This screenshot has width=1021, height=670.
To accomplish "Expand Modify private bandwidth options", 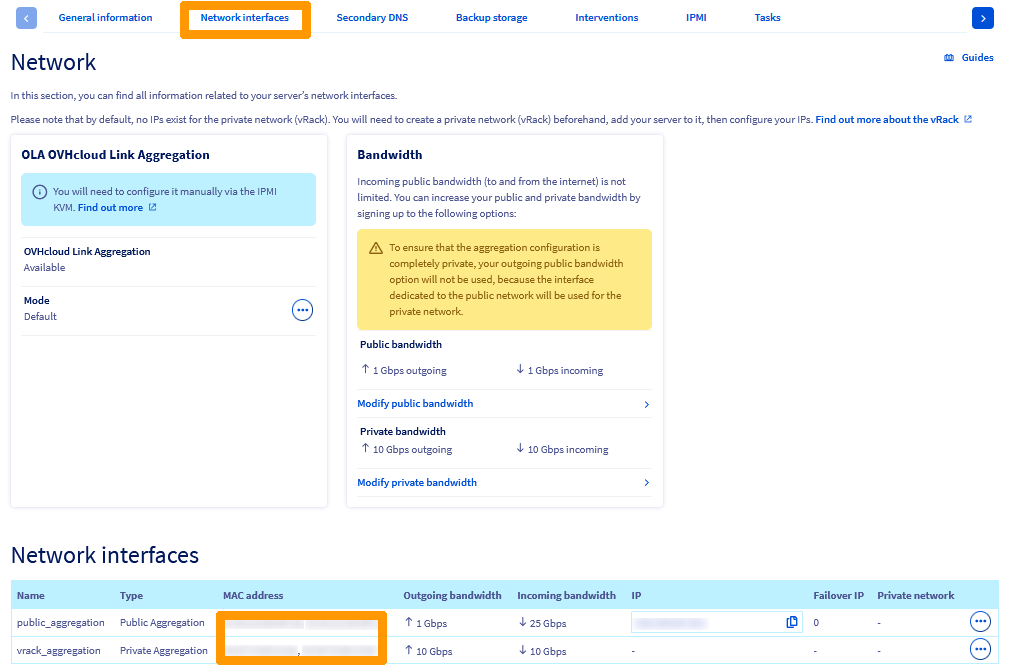I will point(417,482).
